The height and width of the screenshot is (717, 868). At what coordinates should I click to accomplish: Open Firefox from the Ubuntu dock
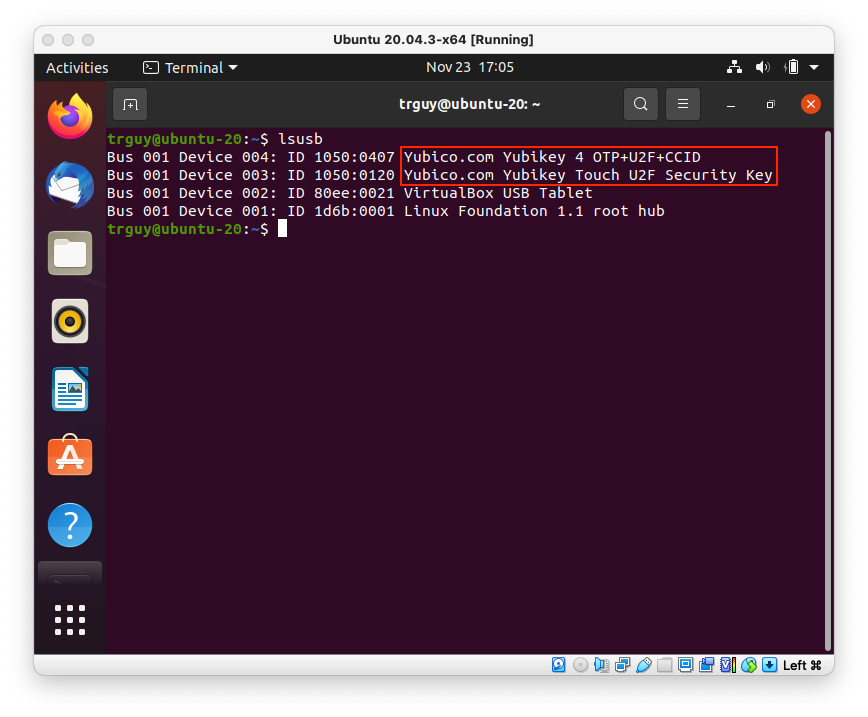click(70, 116)
